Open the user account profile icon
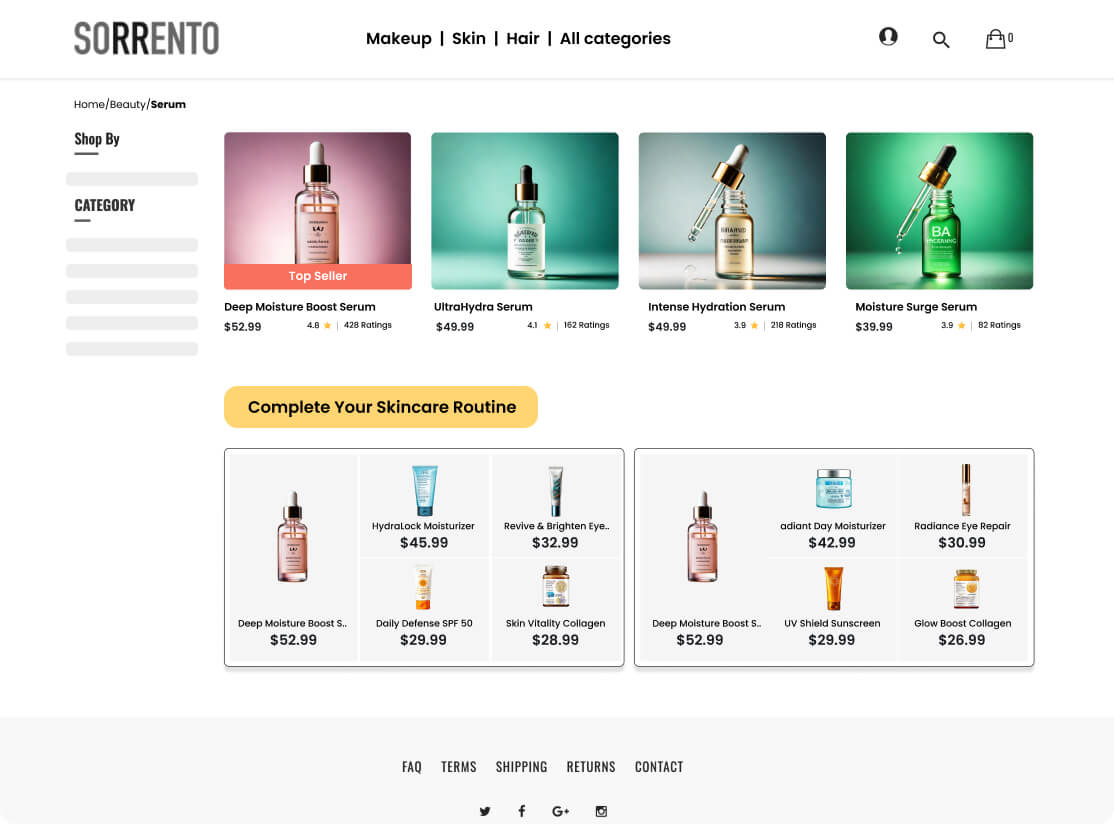Image resolution: width=1114 pixels, height=824 pixels. 888,37
